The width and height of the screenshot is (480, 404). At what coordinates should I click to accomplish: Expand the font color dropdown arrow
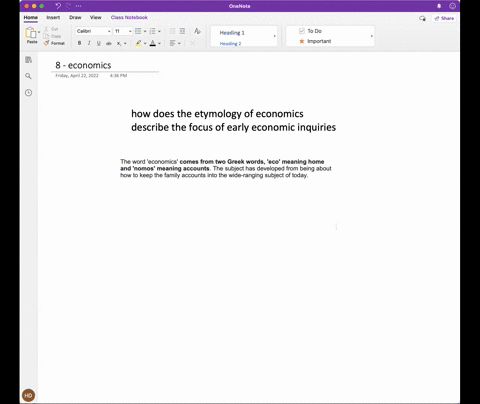pos(159,43)
